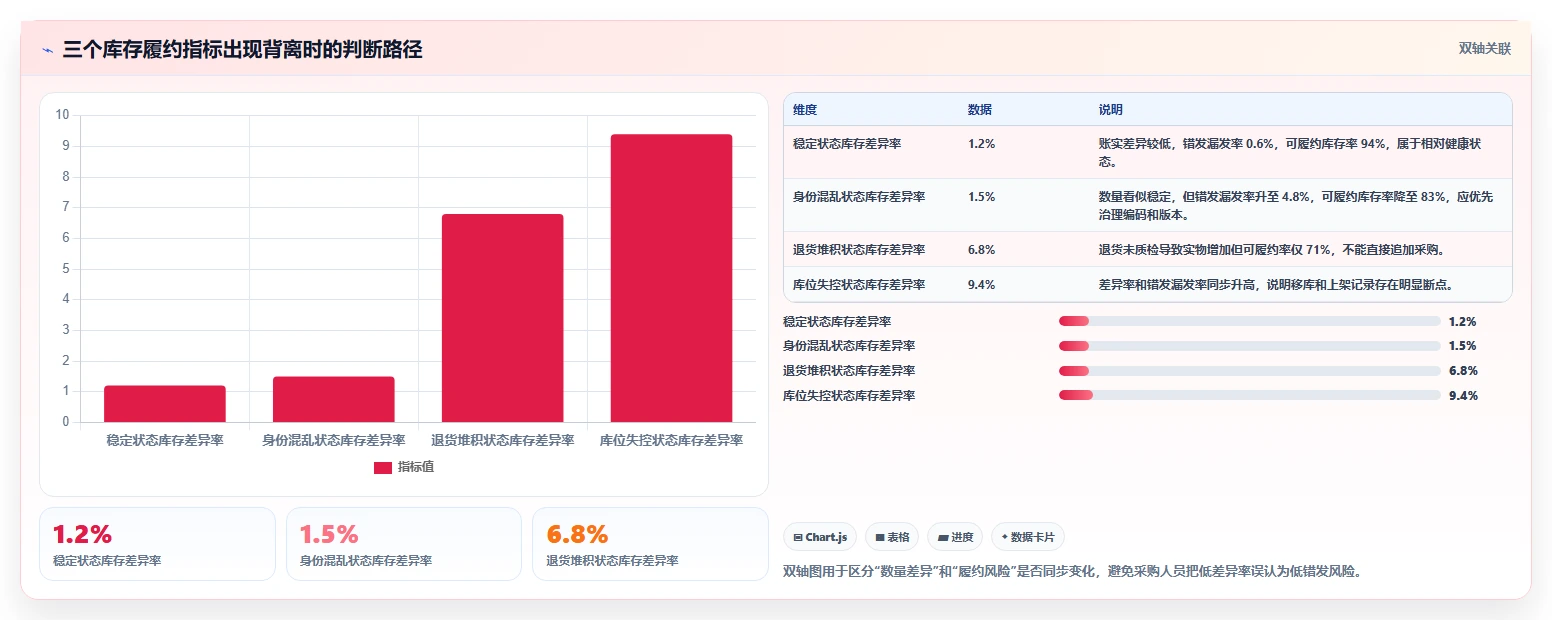Screen dimensions: 1552x620
Task: Click the description starting with 差异率和错发漏发率
Action: [x=1275, y=285]
